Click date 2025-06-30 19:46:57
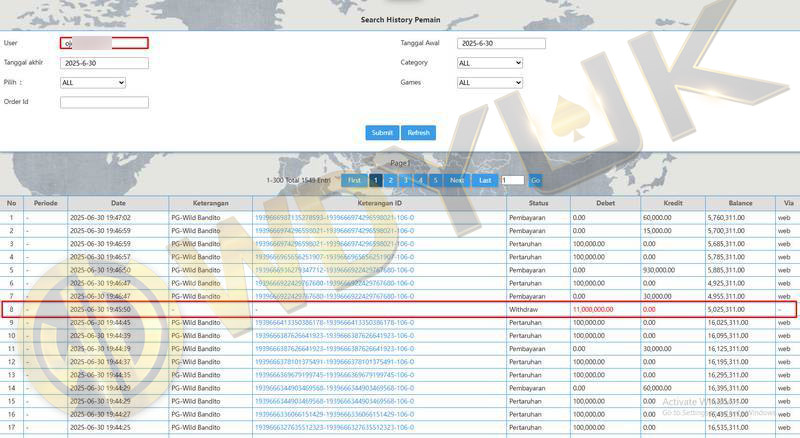 pos(101,257)
